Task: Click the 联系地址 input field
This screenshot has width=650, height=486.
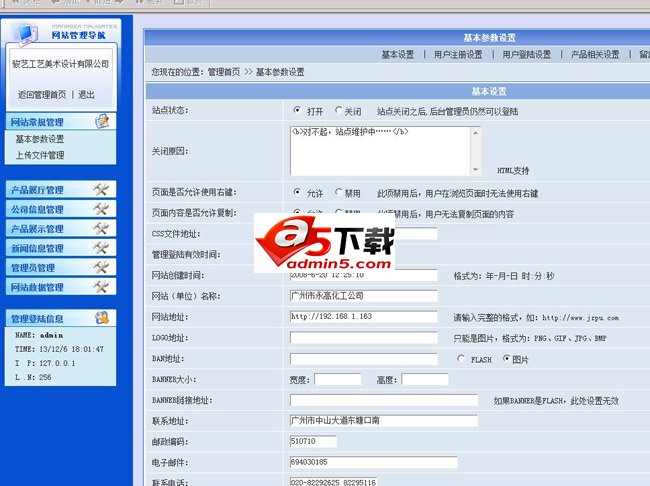Action: (384, 421)
